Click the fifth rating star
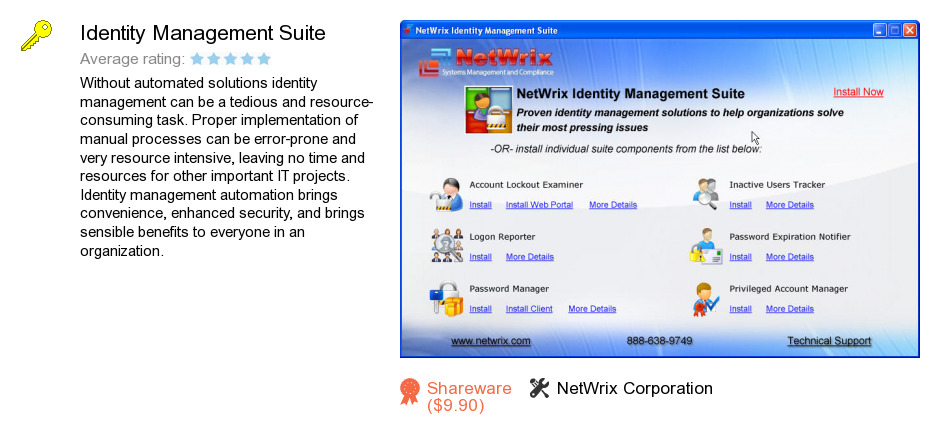The image size is (940, 441). 264,59
